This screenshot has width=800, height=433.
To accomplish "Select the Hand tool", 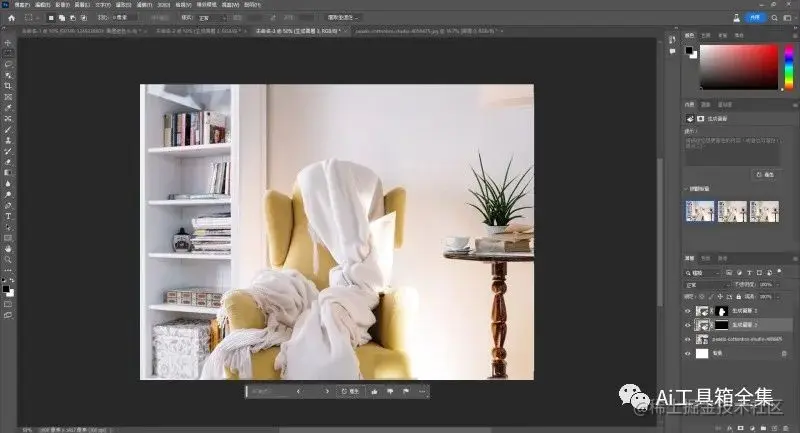I will coord(8,249).
